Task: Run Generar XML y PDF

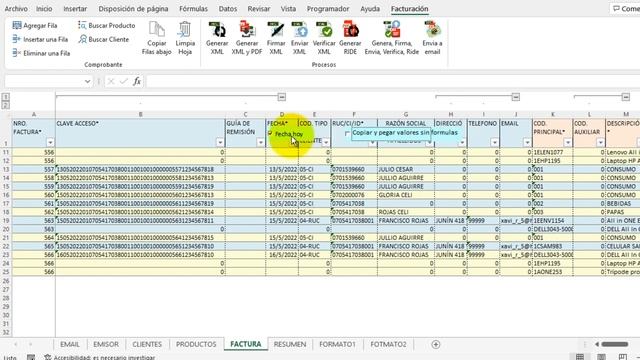Action: coord(247,38)
